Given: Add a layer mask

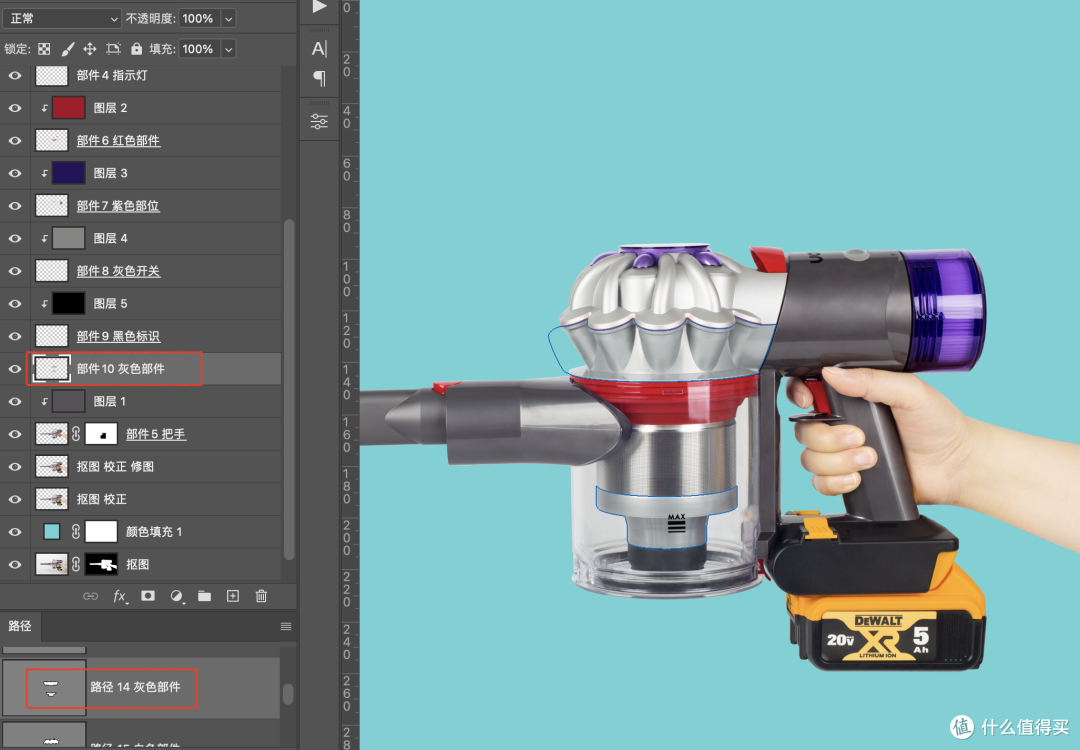Looking at the screenshot, I should coord(147,596).
